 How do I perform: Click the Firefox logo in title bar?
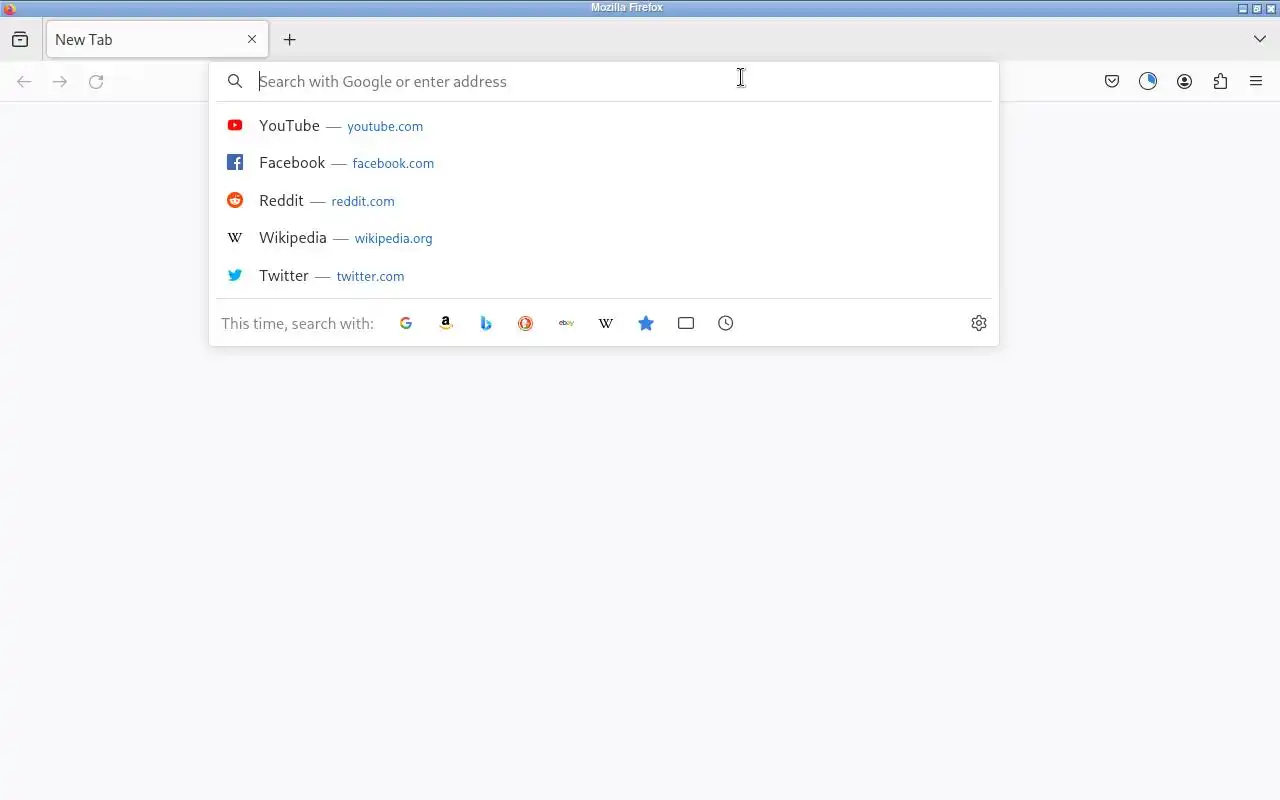pos(9,8)
